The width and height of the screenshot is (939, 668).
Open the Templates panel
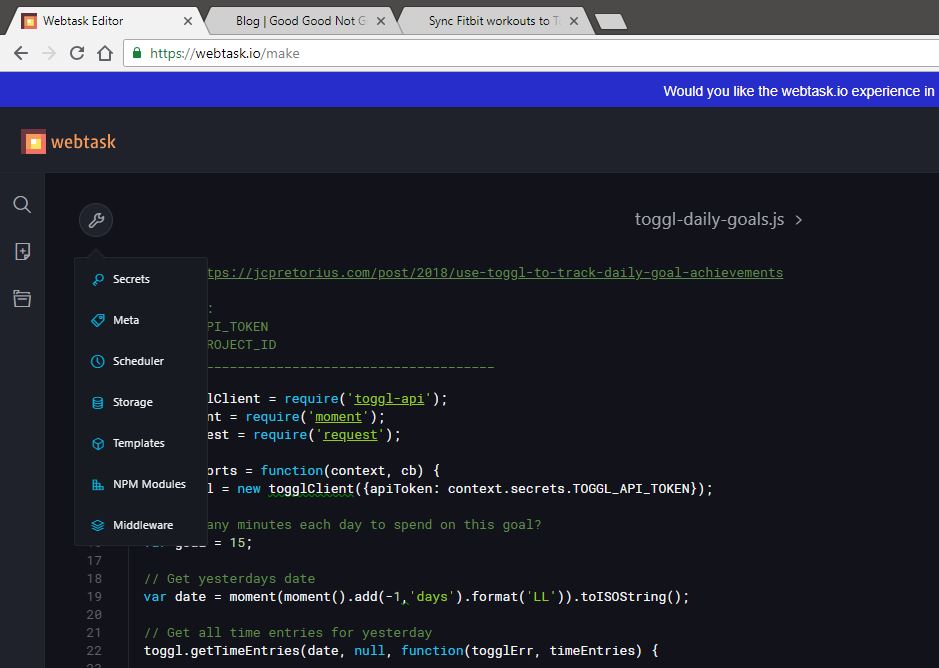[138, 442]
